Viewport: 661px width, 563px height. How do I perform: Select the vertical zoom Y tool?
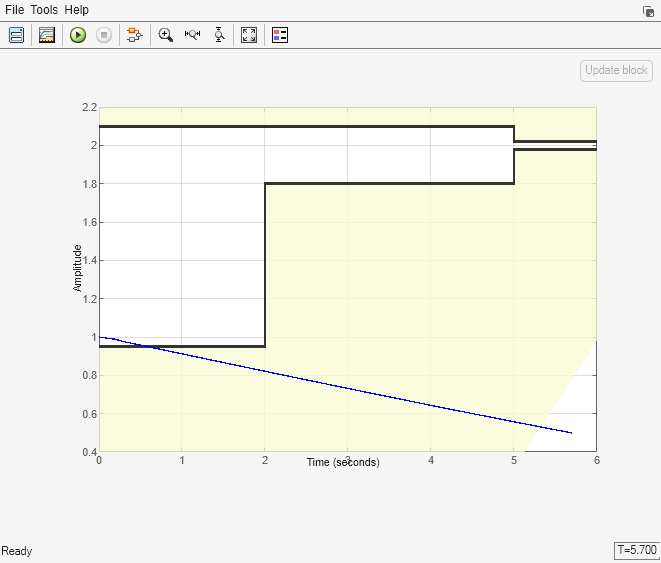tap(219, 35)
